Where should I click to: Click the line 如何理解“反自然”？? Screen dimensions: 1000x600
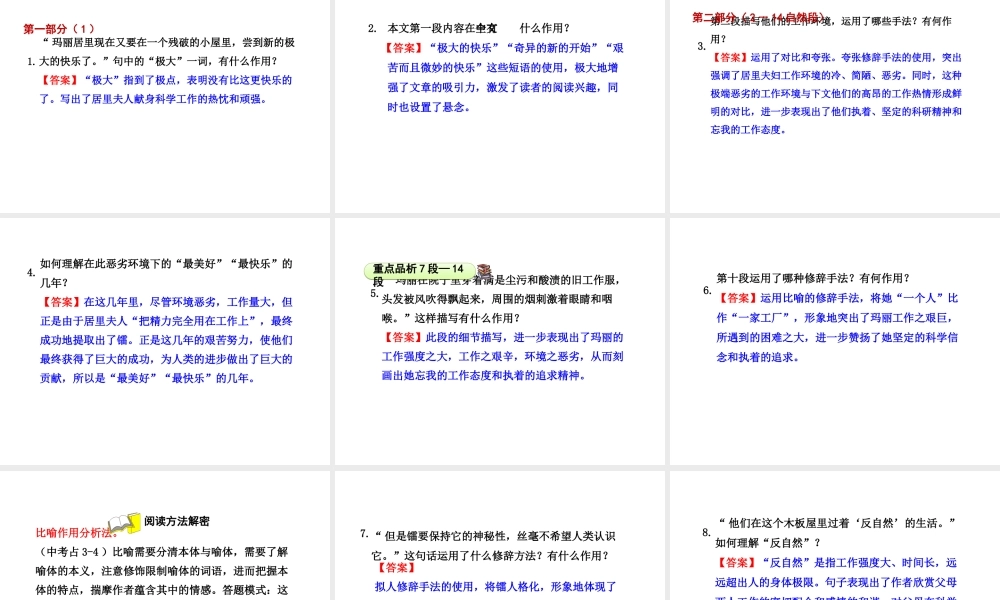click(768, 543)
